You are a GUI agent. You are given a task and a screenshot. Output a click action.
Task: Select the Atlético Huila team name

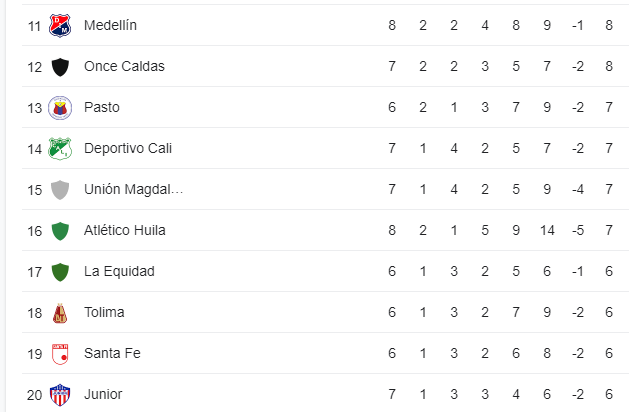(125, 230)
